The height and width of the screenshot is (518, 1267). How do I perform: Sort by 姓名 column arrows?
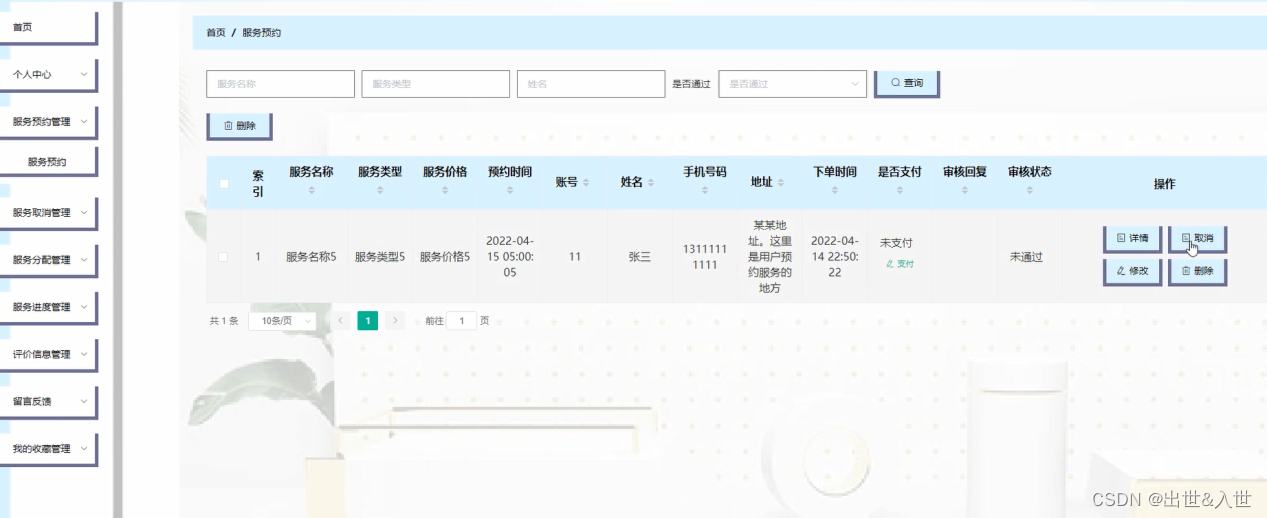pos(651,183)
